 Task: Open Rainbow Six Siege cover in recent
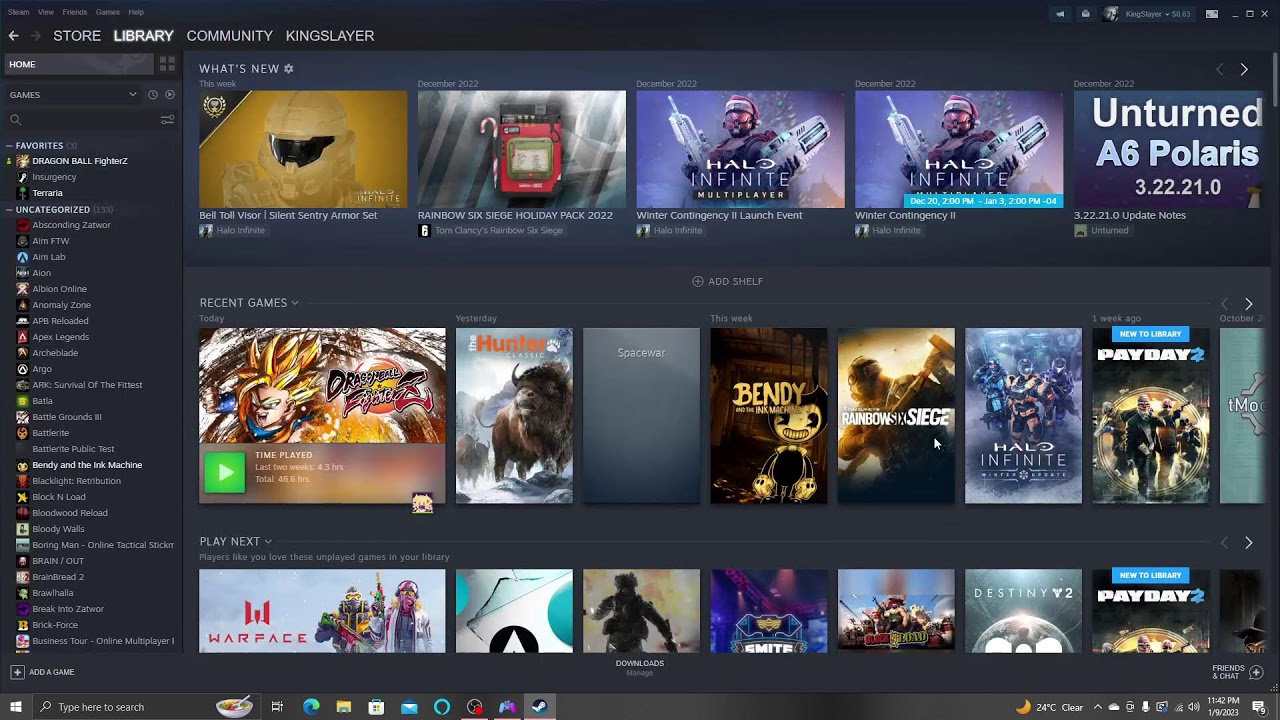pyautogui.click(x=896, y=416)
